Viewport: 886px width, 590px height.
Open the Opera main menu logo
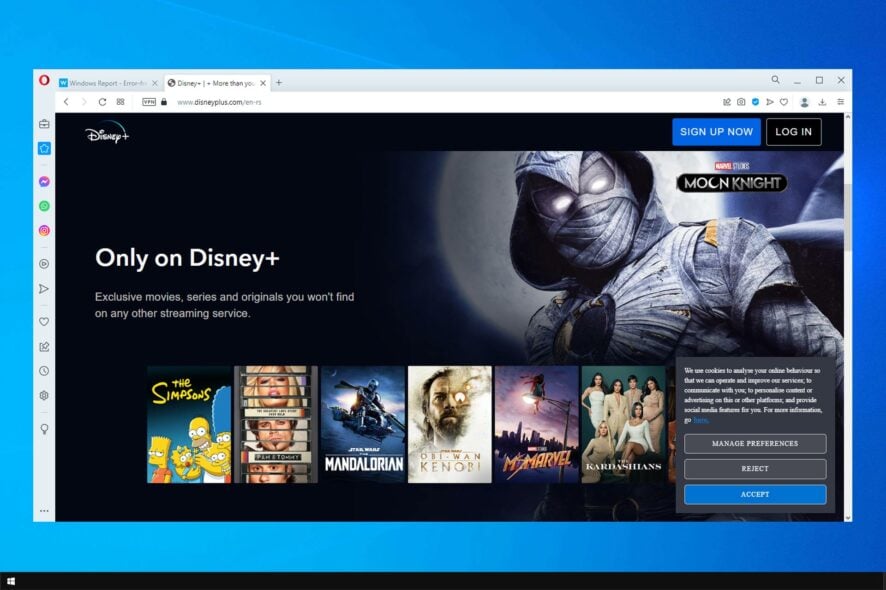44,81
